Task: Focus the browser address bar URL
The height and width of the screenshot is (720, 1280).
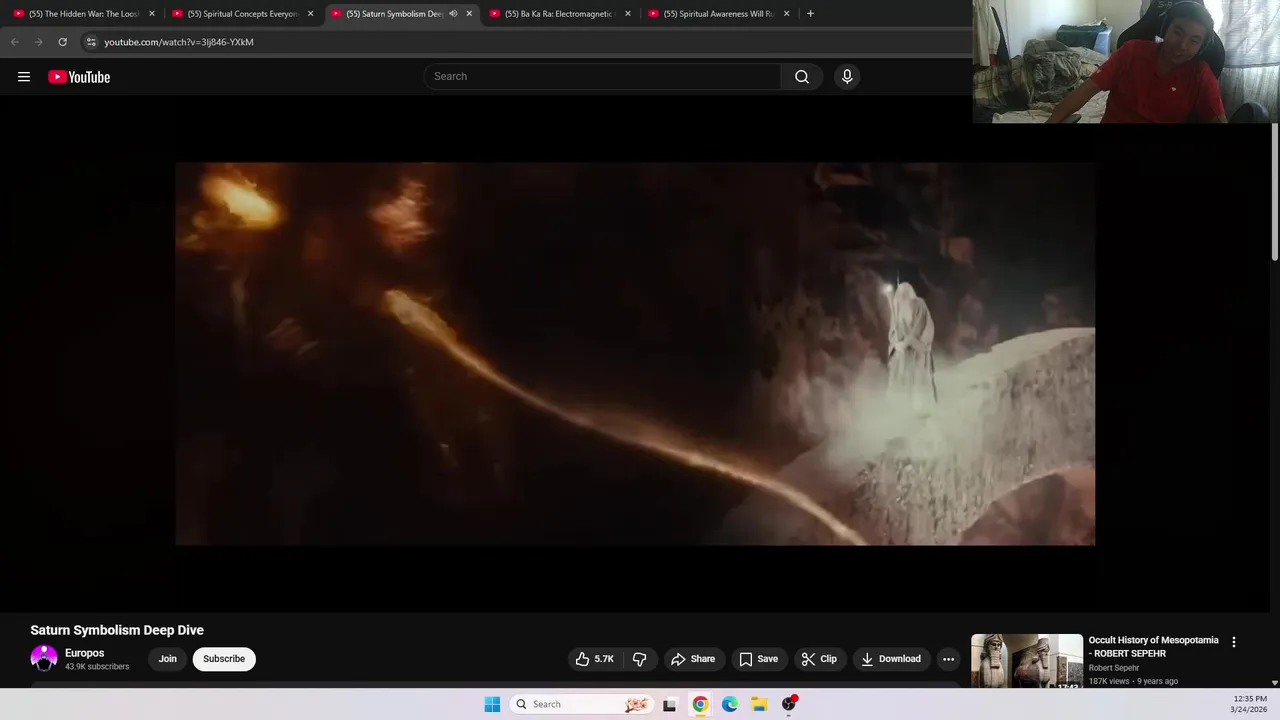Action: coord(179,42)
